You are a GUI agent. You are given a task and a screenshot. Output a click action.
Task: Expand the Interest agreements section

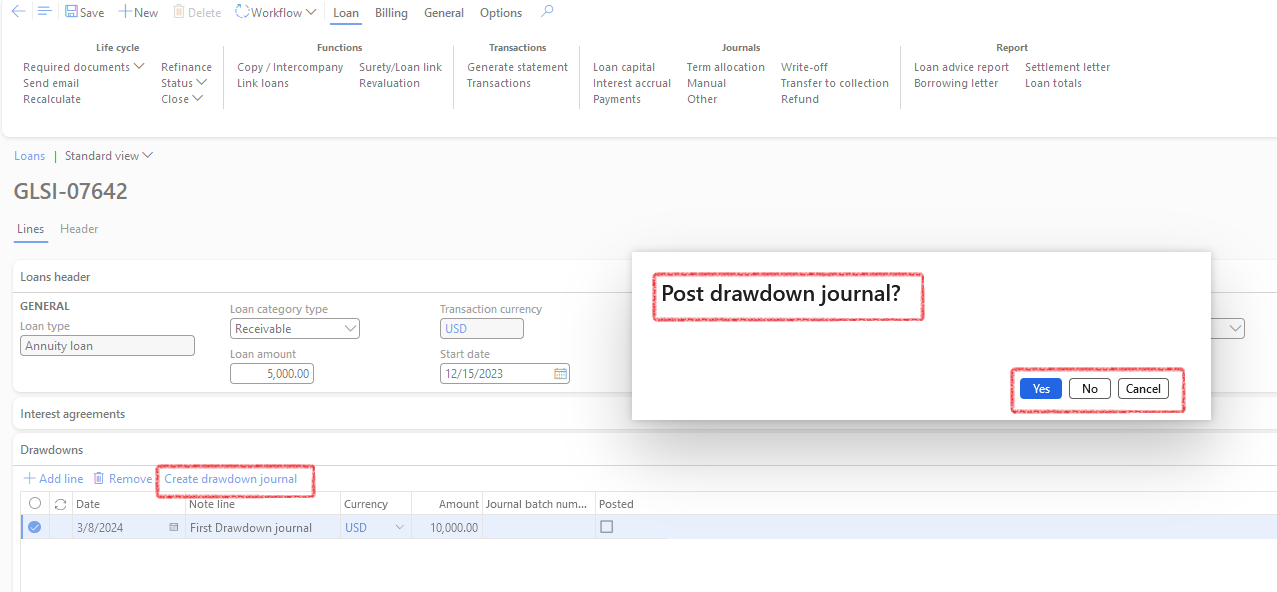[73, 413]
